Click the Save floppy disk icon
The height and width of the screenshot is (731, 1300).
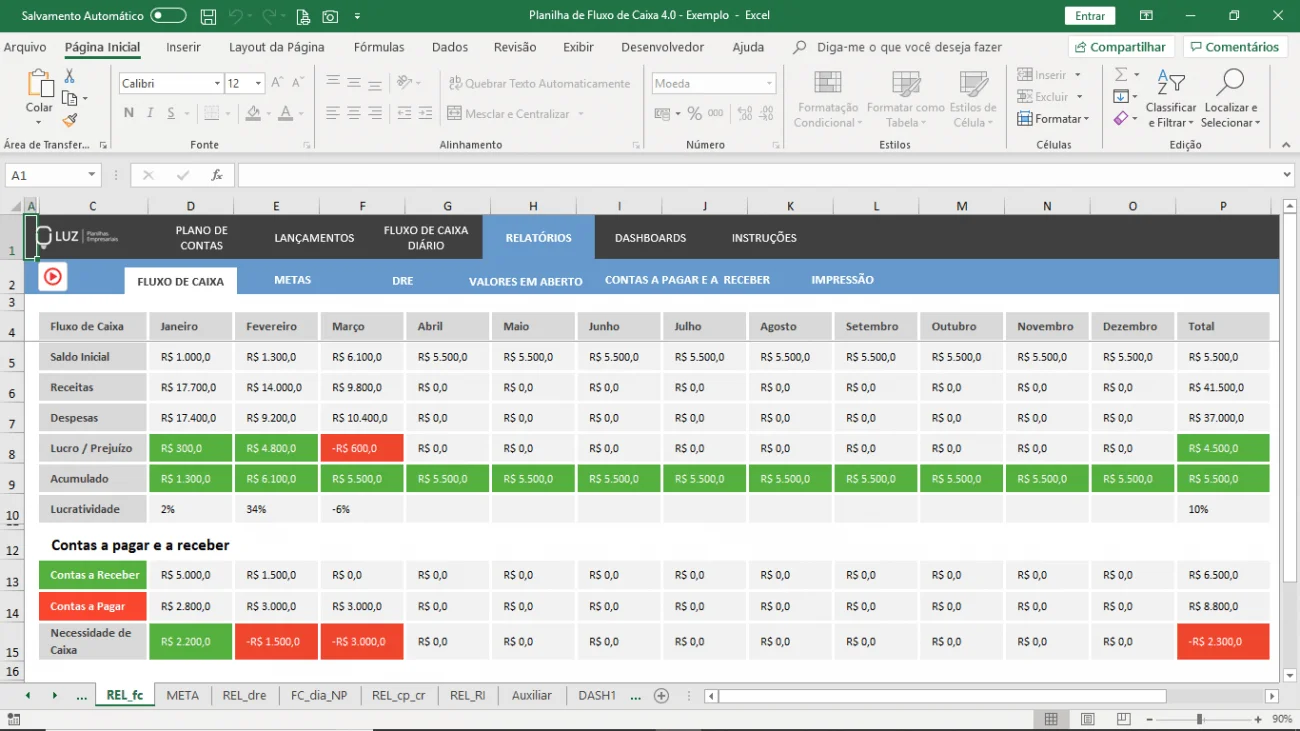(208, 16)
